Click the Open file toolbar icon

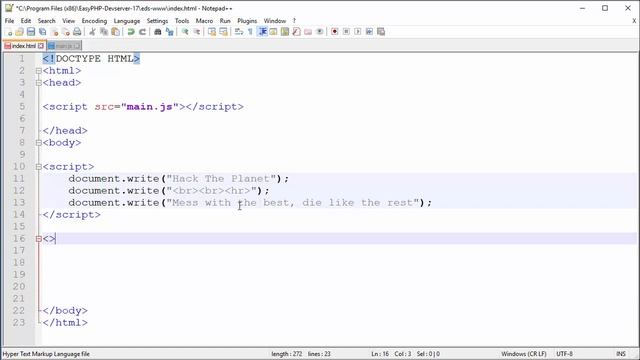point(19,32)
